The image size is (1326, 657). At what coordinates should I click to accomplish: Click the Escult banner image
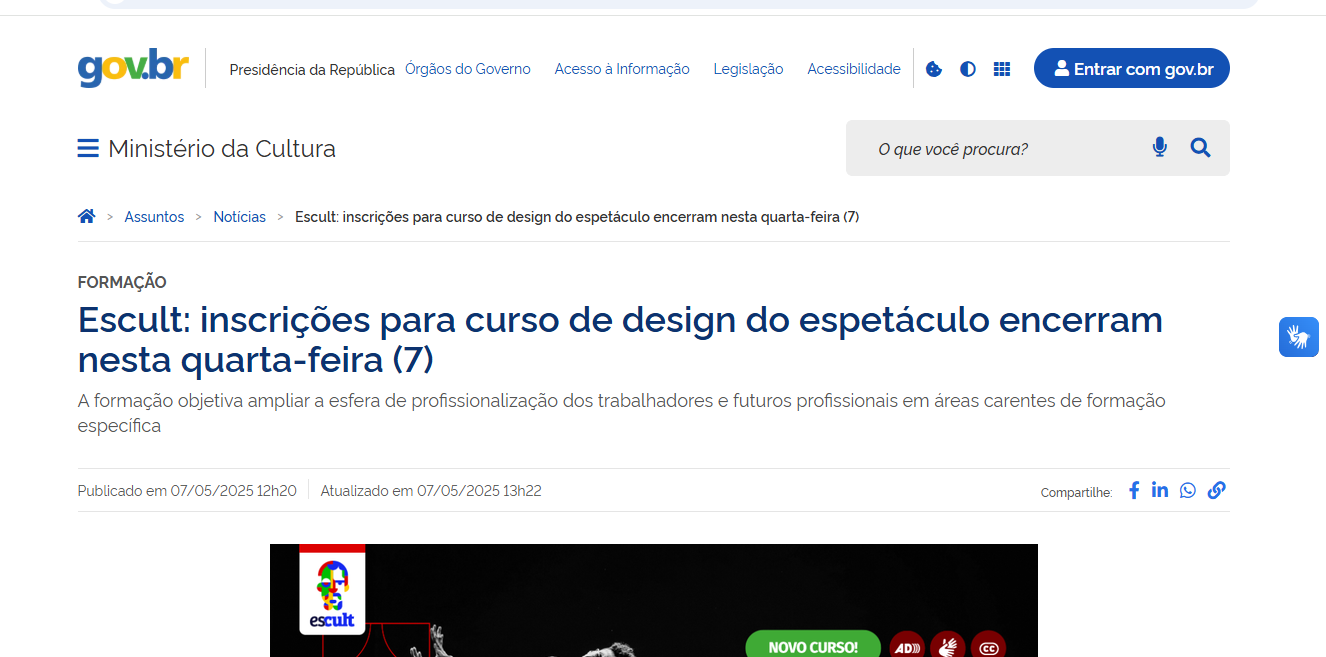(x=654, y=600)
